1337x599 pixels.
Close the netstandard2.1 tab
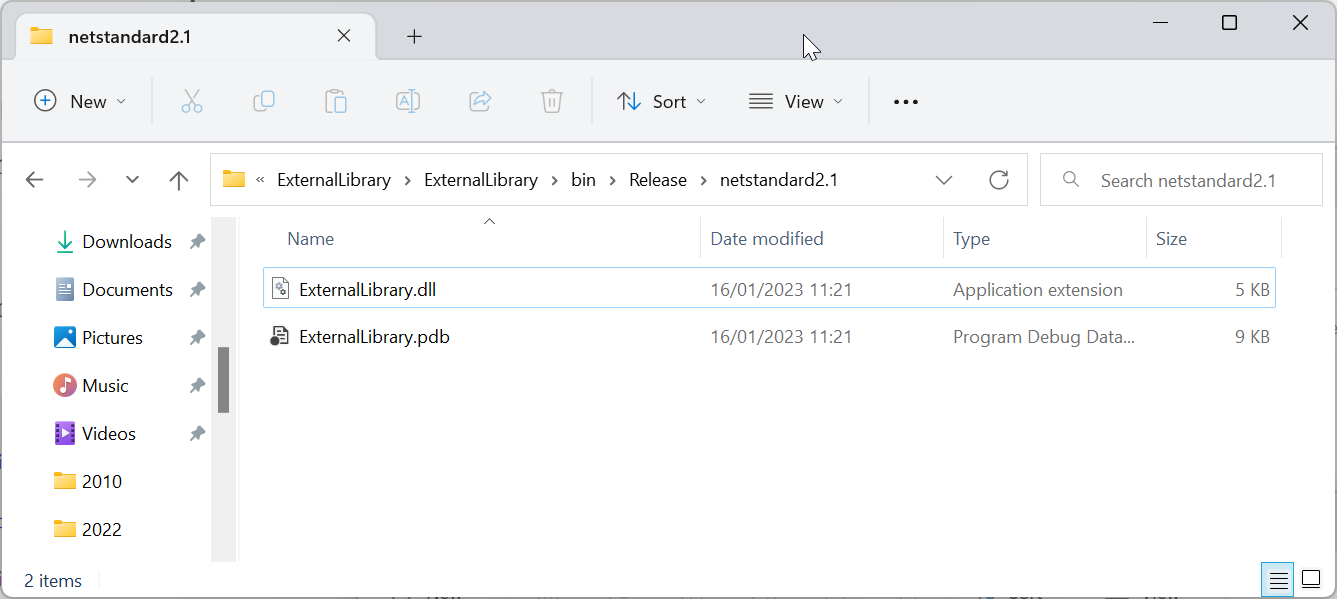click(x=343, y=36)
